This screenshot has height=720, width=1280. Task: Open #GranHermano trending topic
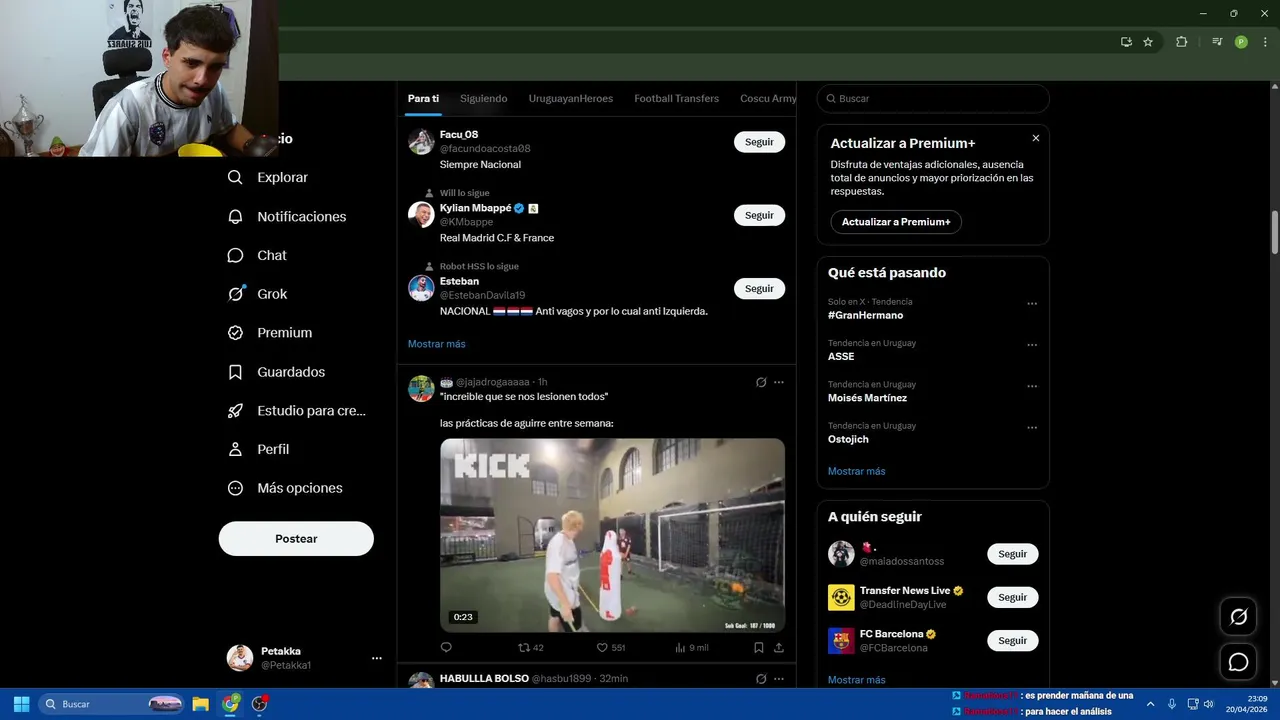(x=865, y=315)
